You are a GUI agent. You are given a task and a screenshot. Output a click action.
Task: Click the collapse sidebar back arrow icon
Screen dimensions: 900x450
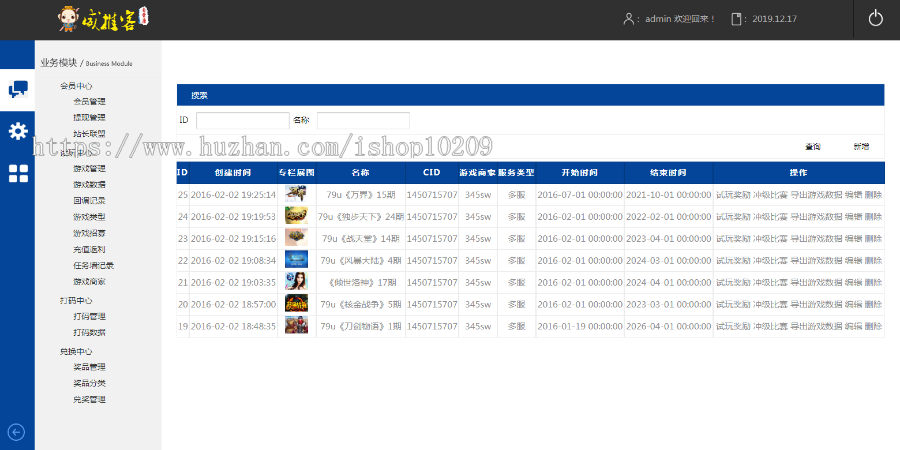pyautogui.click(x=16, y=432)
